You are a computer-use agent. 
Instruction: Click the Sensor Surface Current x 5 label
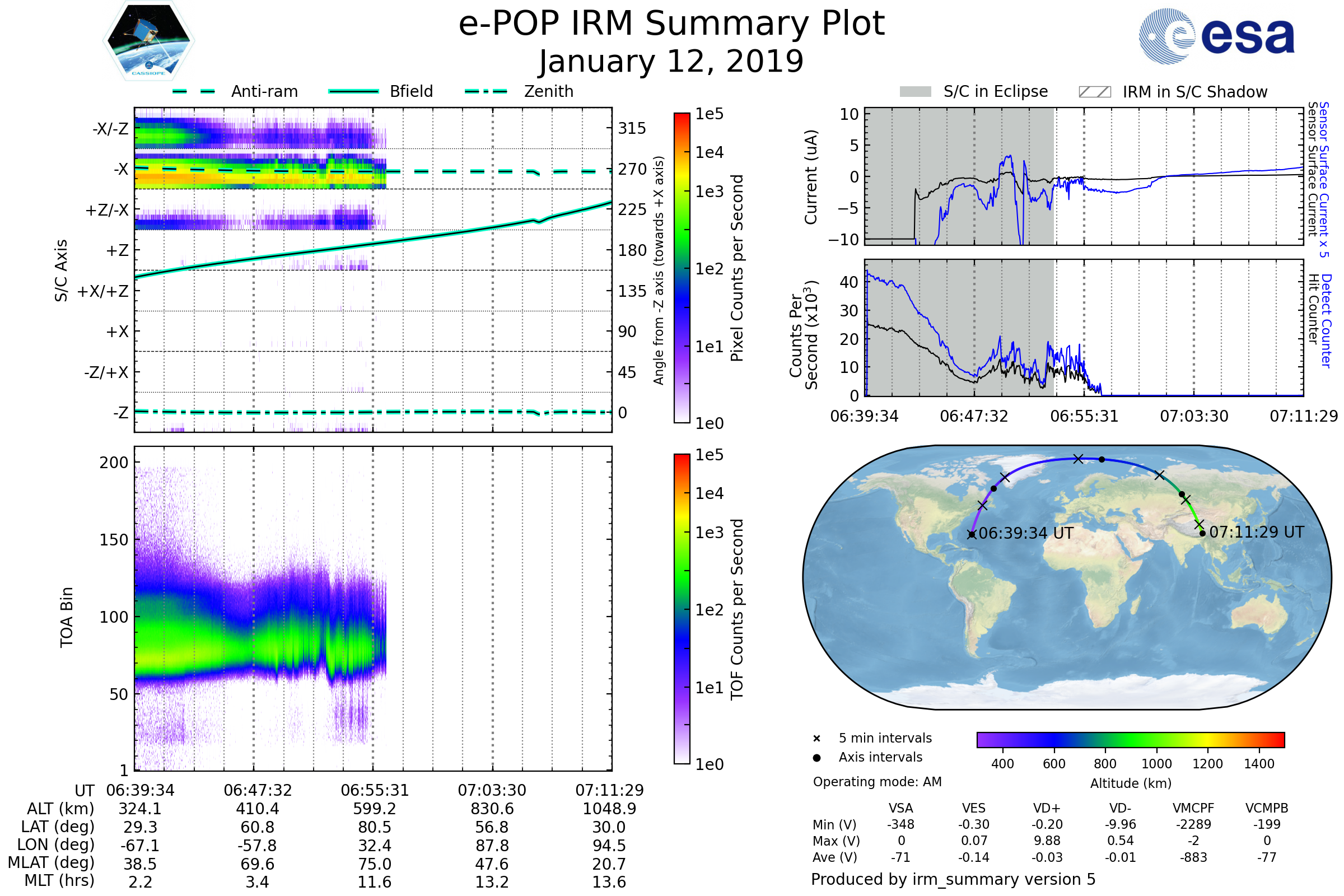point(1324,179)
